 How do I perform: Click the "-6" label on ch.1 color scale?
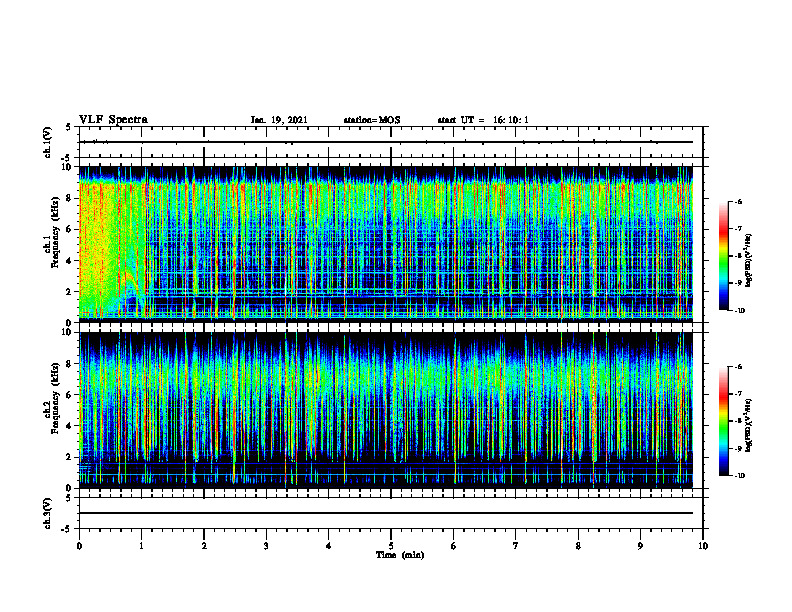[738, 201]
